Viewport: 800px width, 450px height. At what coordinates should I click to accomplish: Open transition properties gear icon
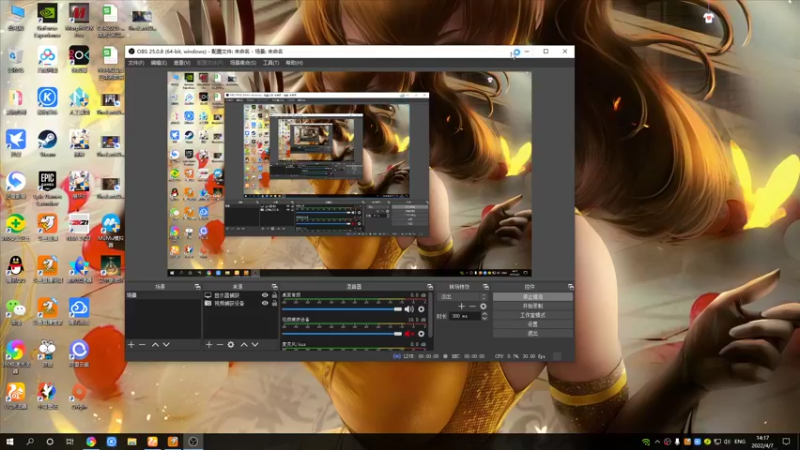tap(484, 306)
